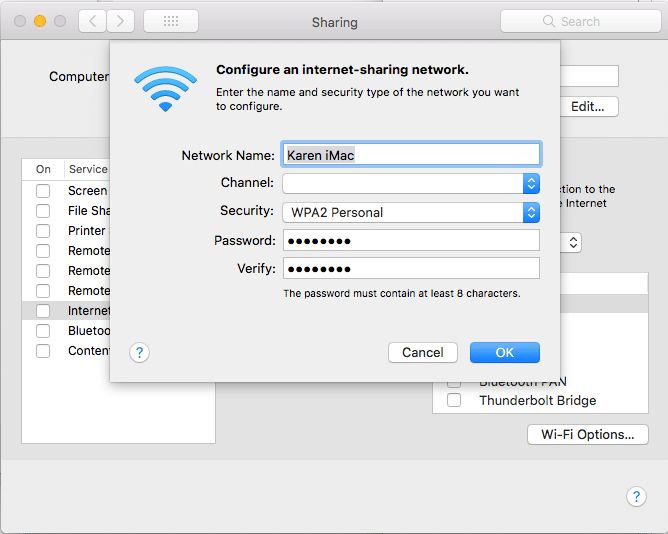The image size is (668, 534).
Task: Select the Printer service row
Action: pyautogui.click(x=66, y=231)
